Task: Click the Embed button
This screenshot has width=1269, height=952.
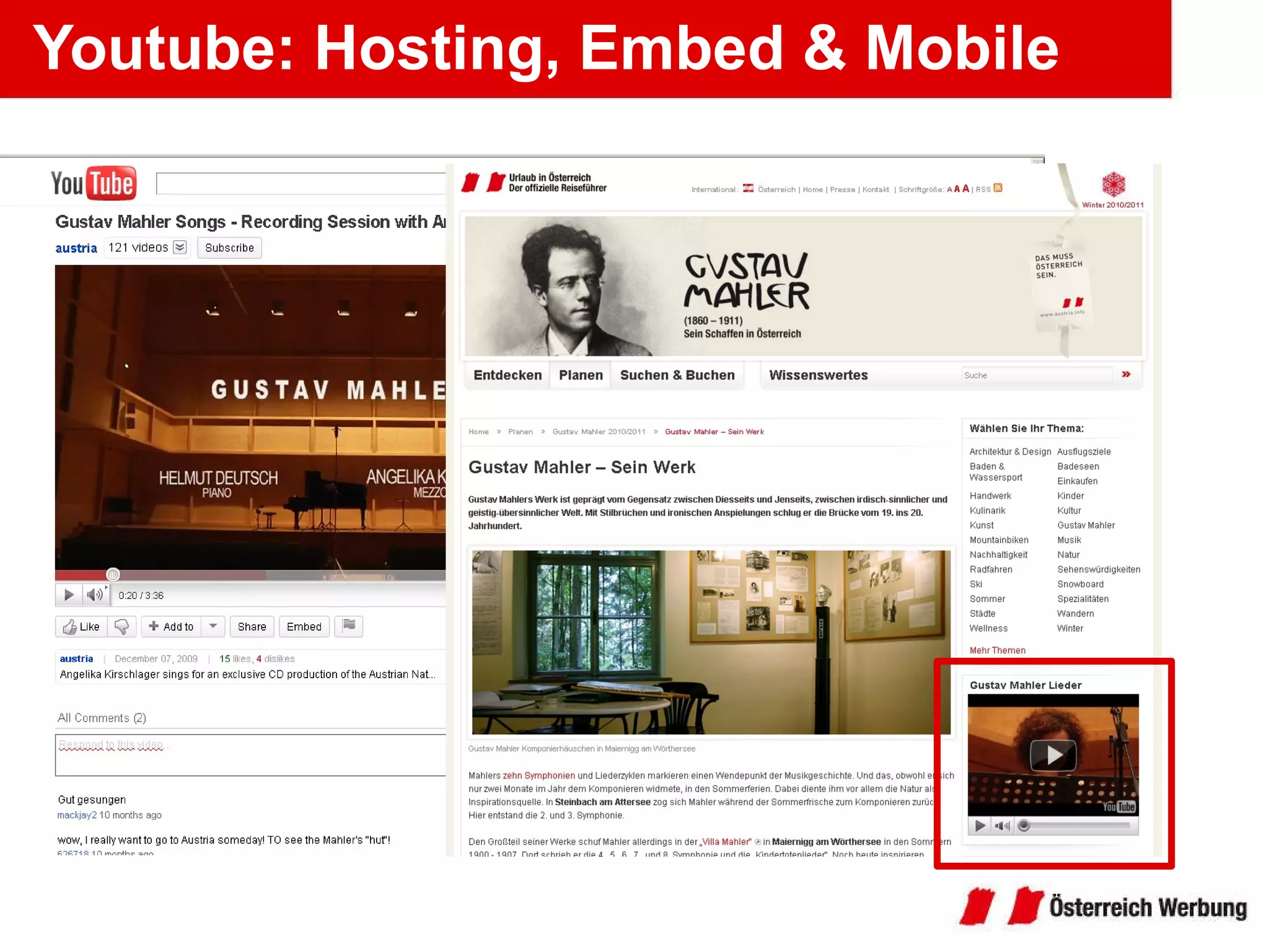Action: coord(304,627)
